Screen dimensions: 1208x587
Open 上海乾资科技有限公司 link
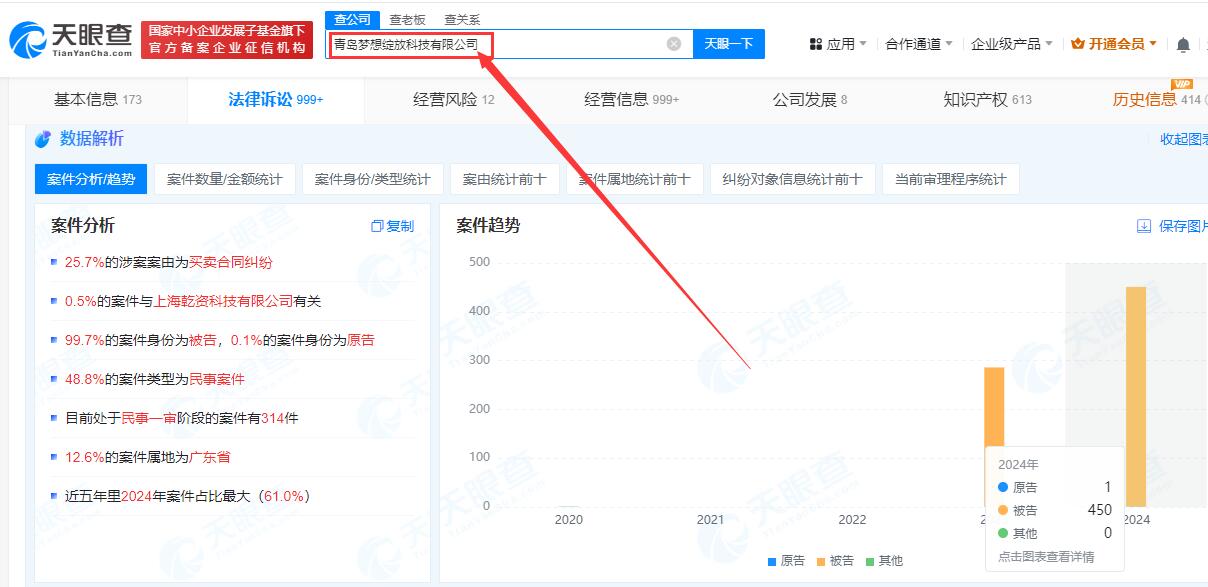coord(223,301)
